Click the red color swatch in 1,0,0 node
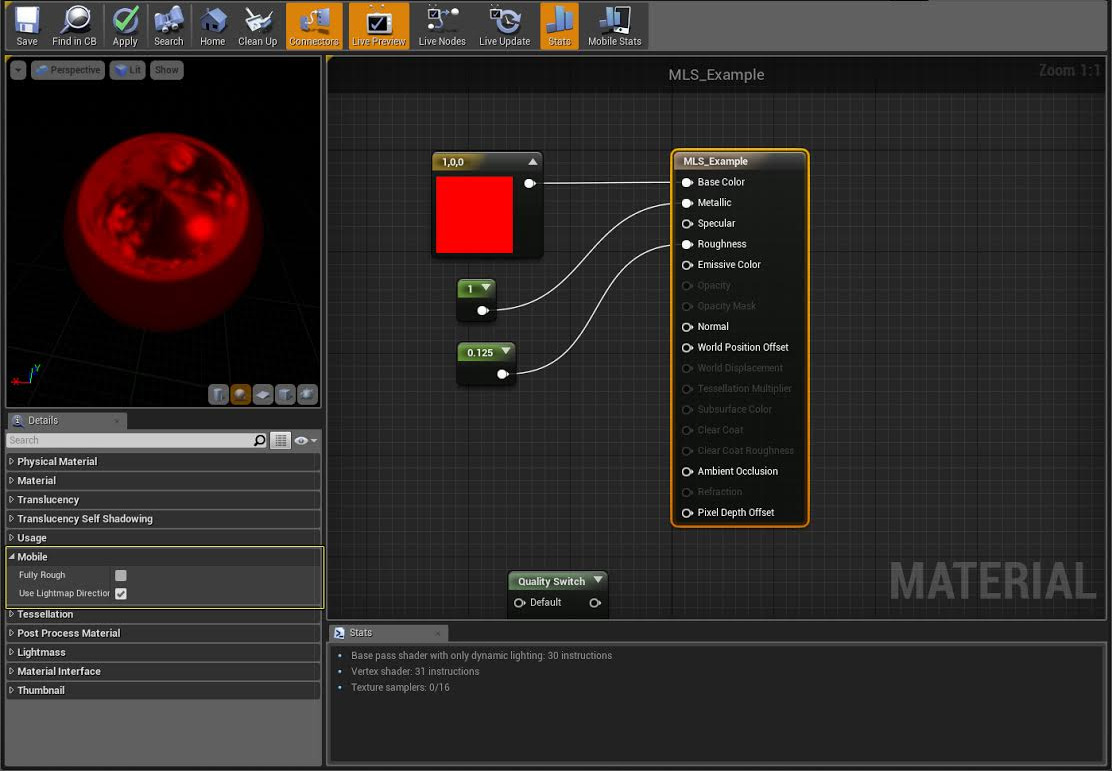The image size is (1112, 771). pyautogui.click(x=474, y=215)
